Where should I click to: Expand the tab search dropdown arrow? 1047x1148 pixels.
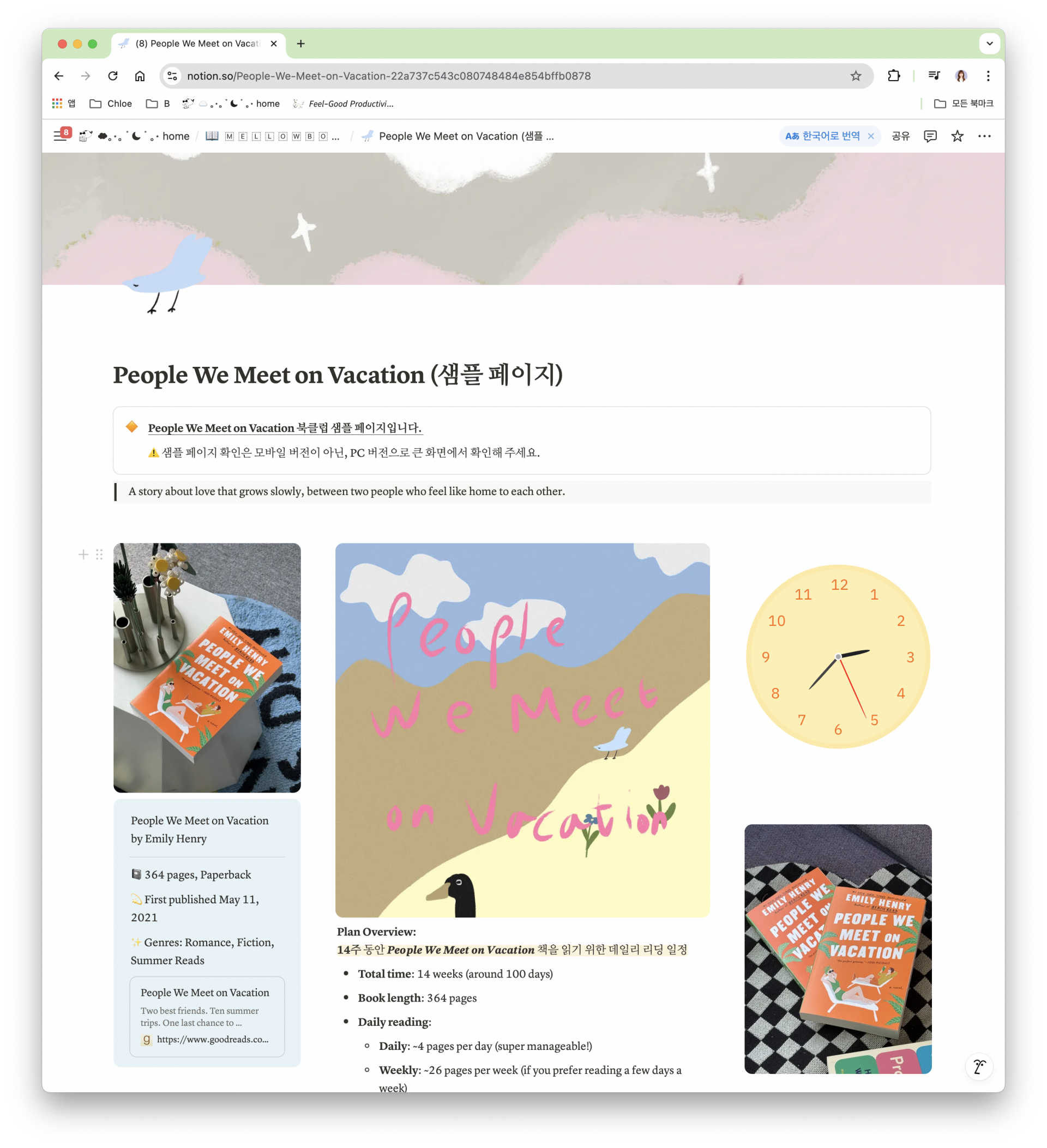coord(989,43)
